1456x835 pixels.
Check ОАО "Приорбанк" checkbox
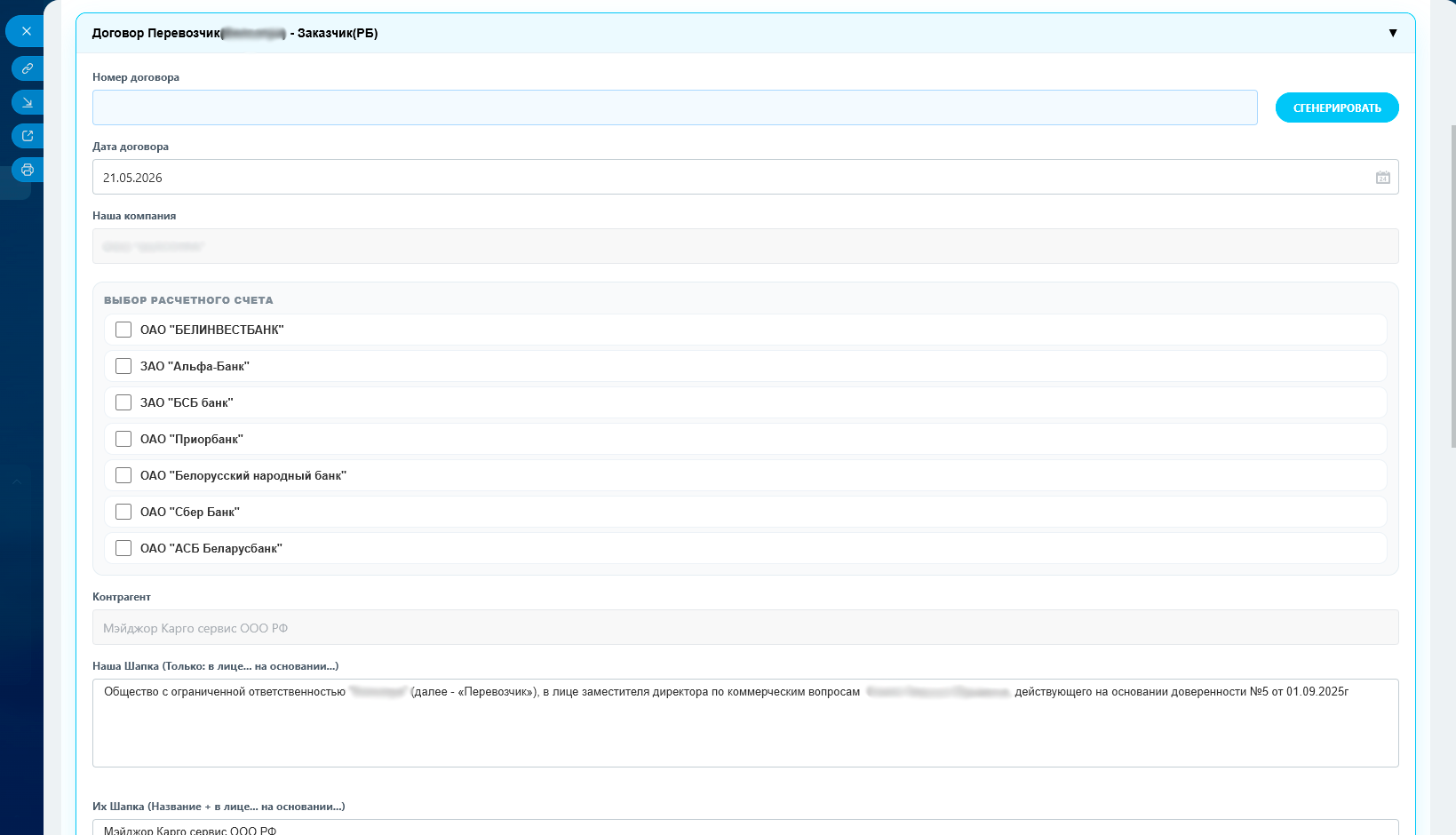click(123, 439)
